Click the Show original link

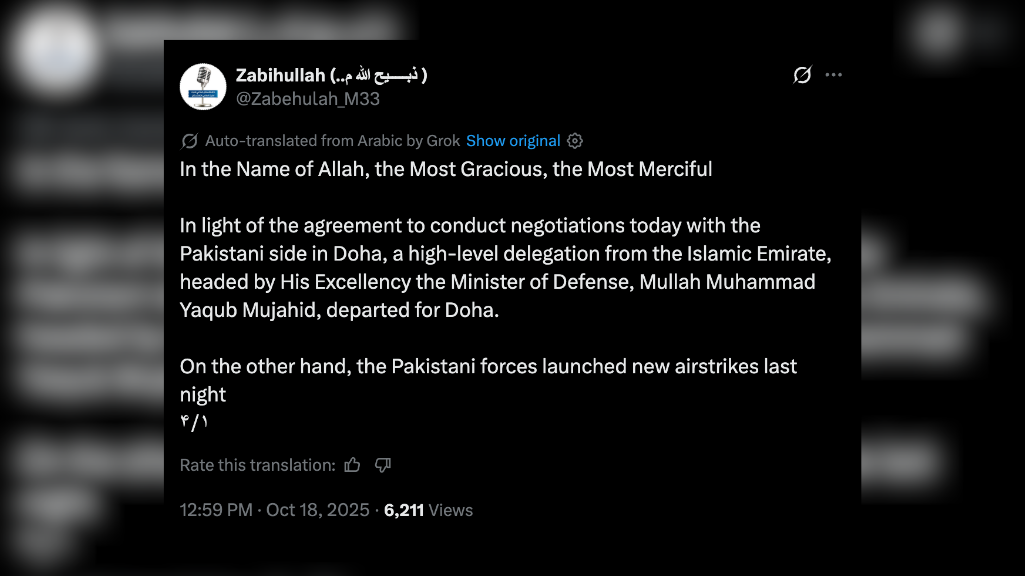pos(513,141)
